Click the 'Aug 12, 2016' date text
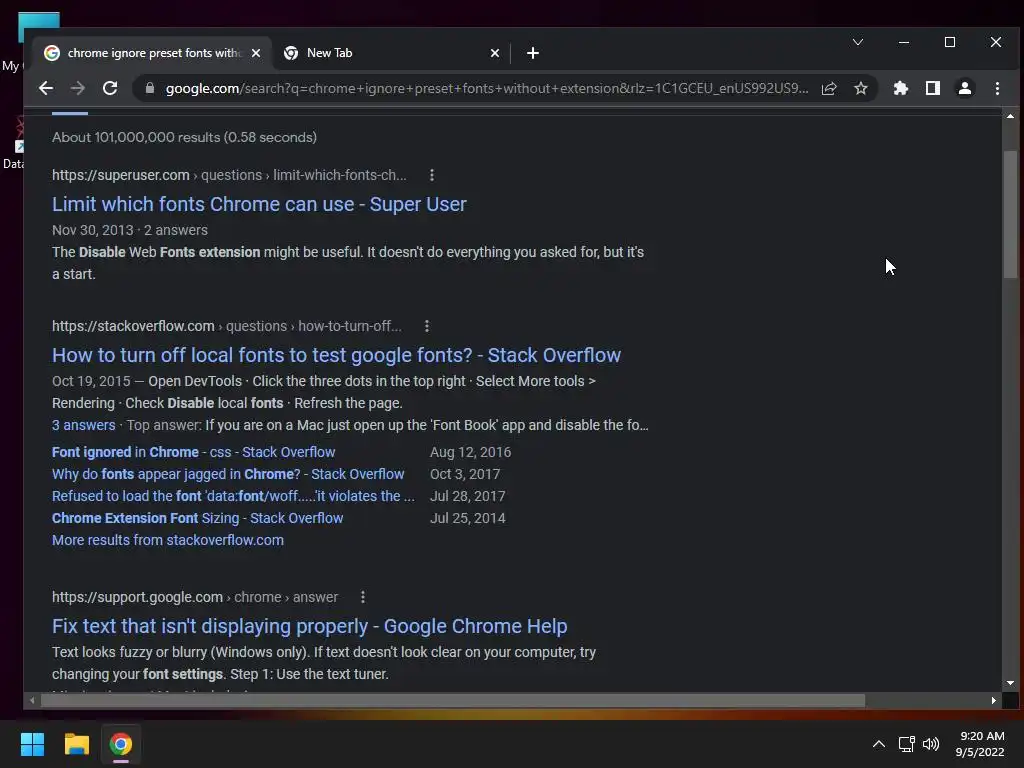Image resolution: width=1024 pixels, height=768 pixels. [470, 452]
